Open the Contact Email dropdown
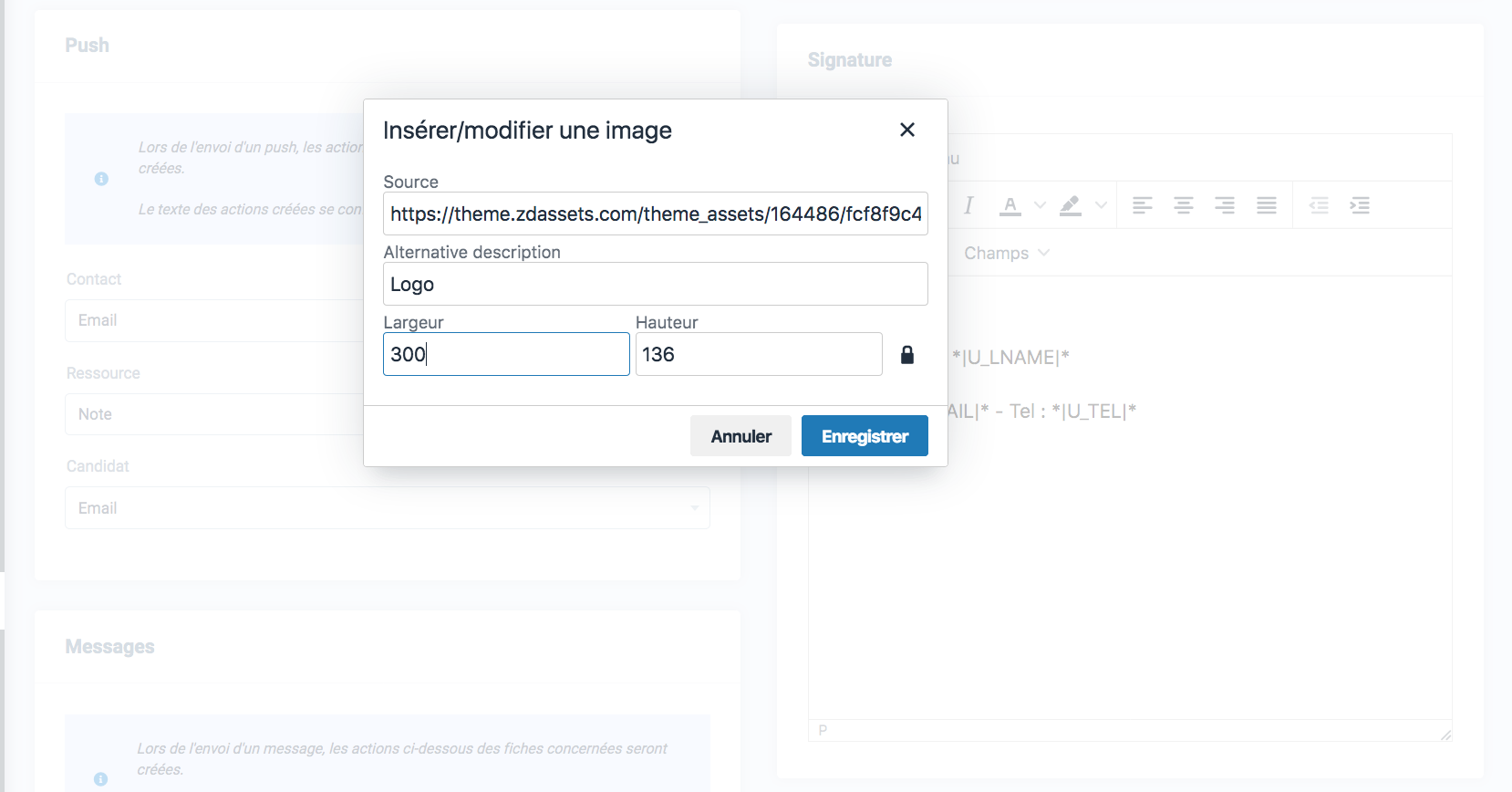Viewport: 1512px width, 792px height. pos(214,320)
